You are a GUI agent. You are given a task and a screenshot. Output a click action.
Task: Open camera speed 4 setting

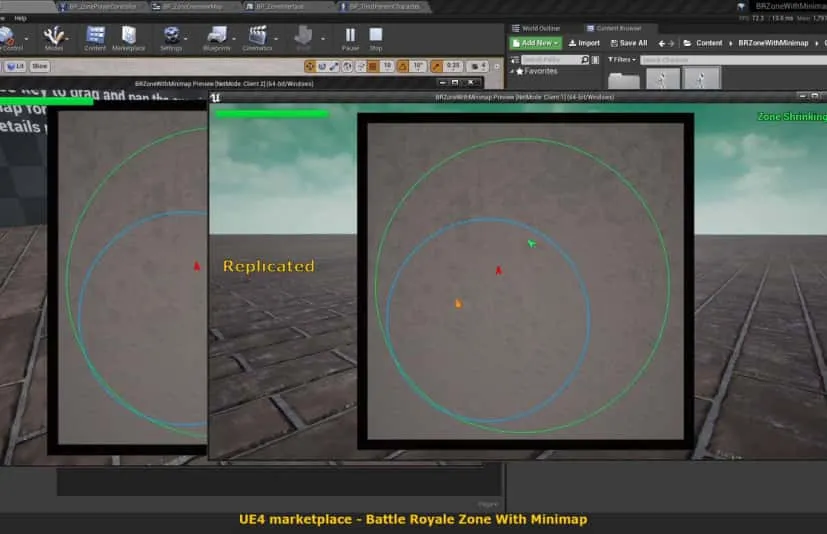[x=478, y=66]
